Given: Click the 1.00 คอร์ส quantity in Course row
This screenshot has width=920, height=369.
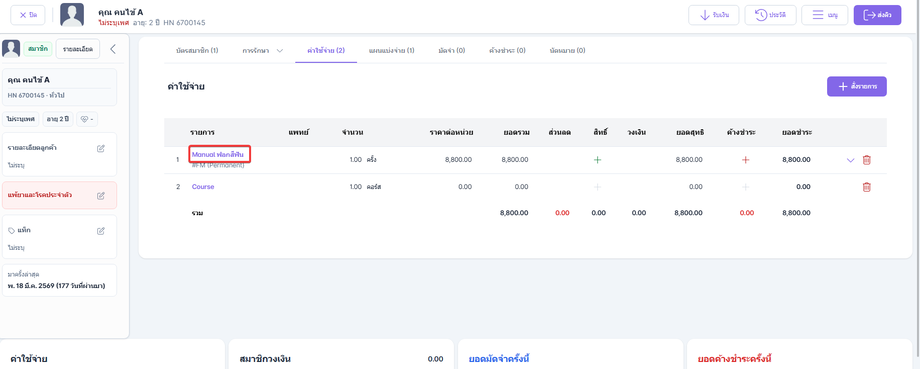Looking at the screenshot, I should pyautogui.click(x=365, y=187).
